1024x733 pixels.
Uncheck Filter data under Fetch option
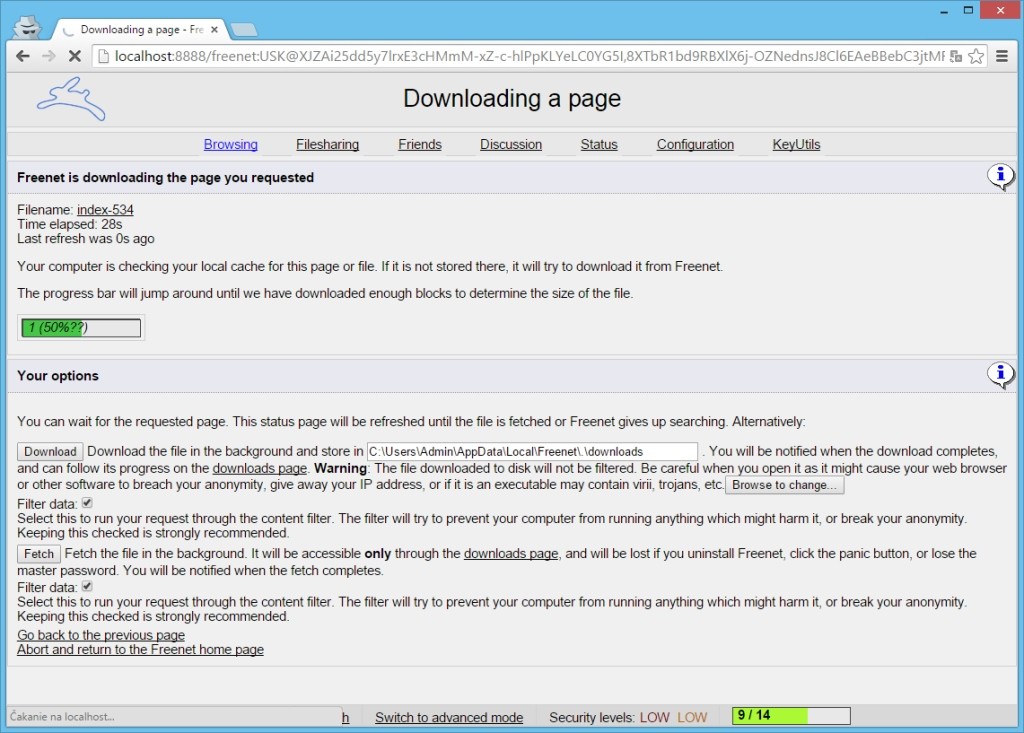coord(87,586)
